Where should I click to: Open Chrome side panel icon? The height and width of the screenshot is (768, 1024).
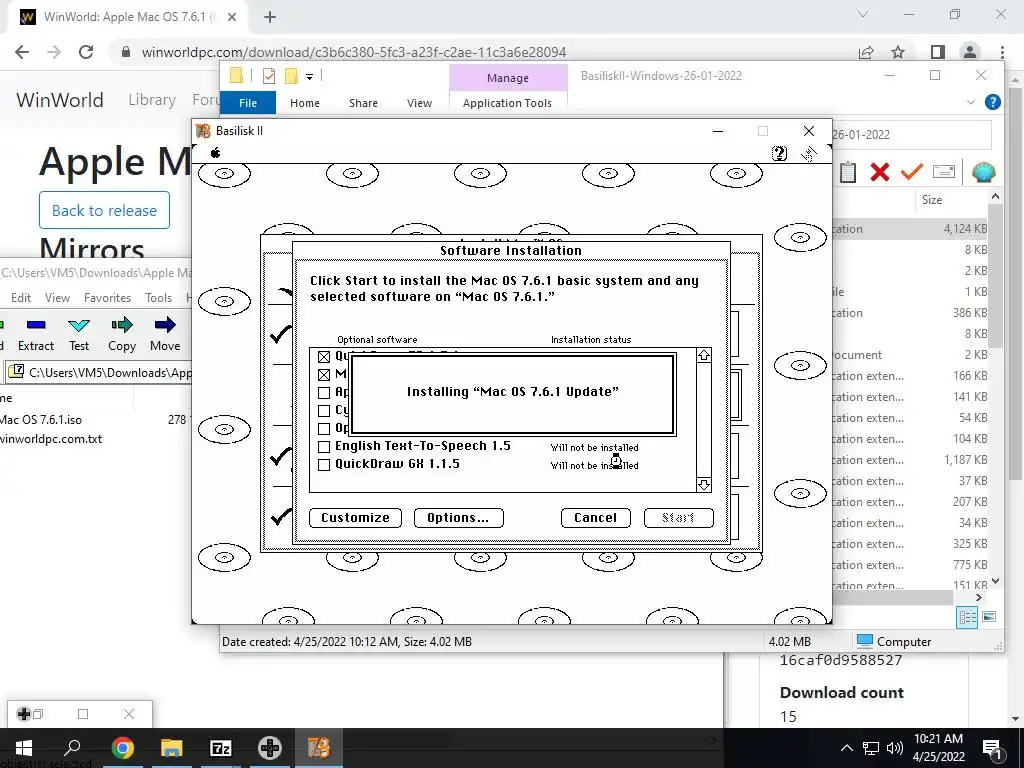click(x=938, y=52)
